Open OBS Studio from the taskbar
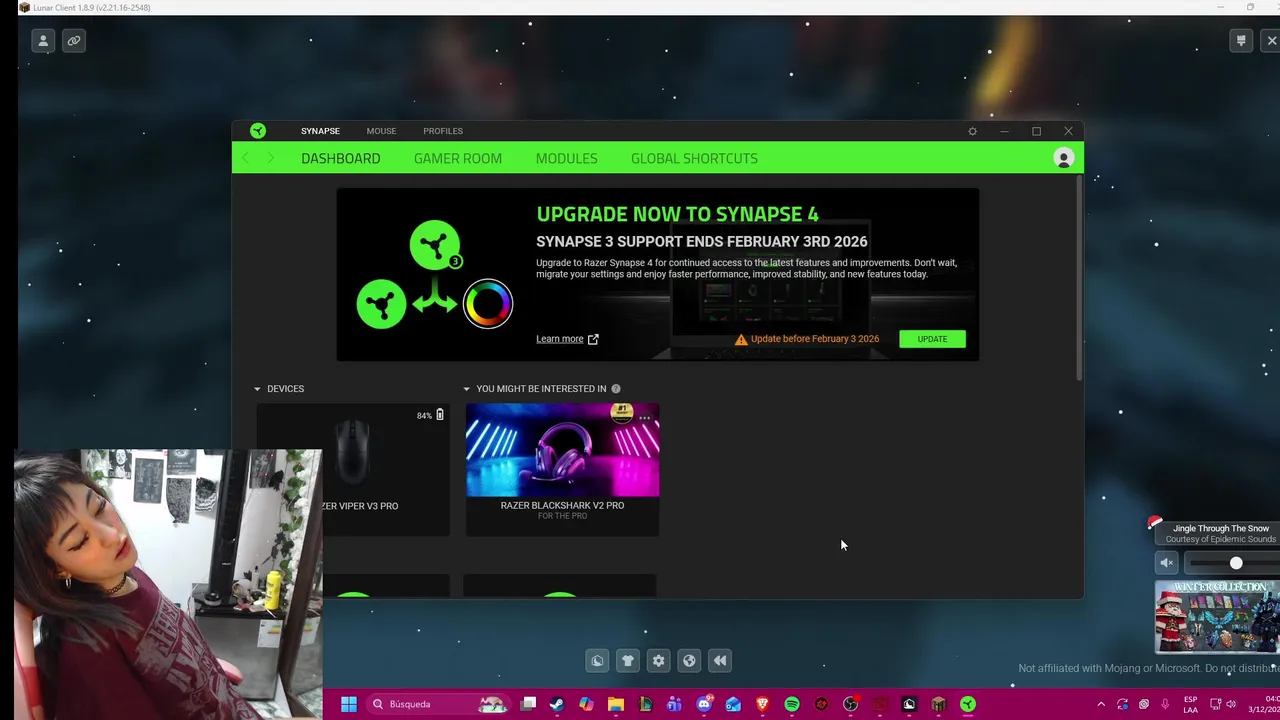Screen dimensions: 1280x720 click(x=850, y=704)
